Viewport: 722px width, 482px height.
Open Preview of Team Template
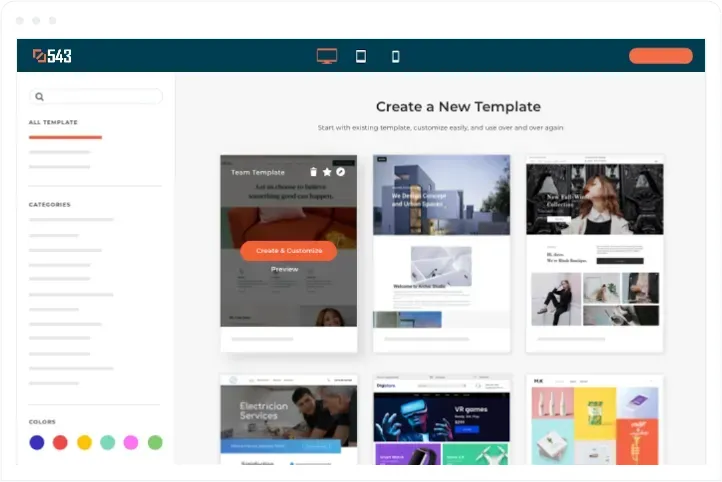tap(285, 269)
